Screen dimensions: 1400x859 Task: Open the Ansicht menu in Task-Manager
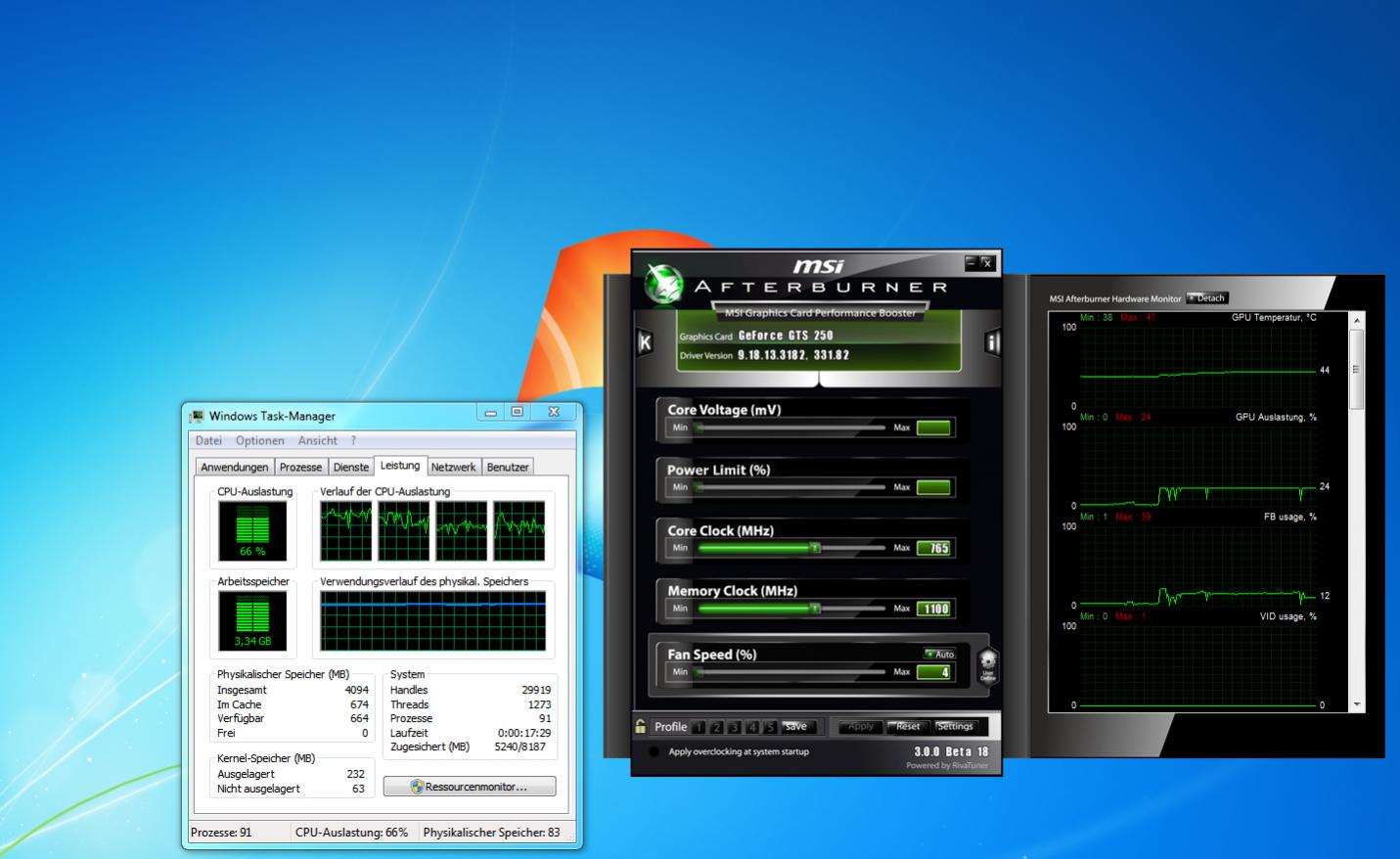pos(317,440)
